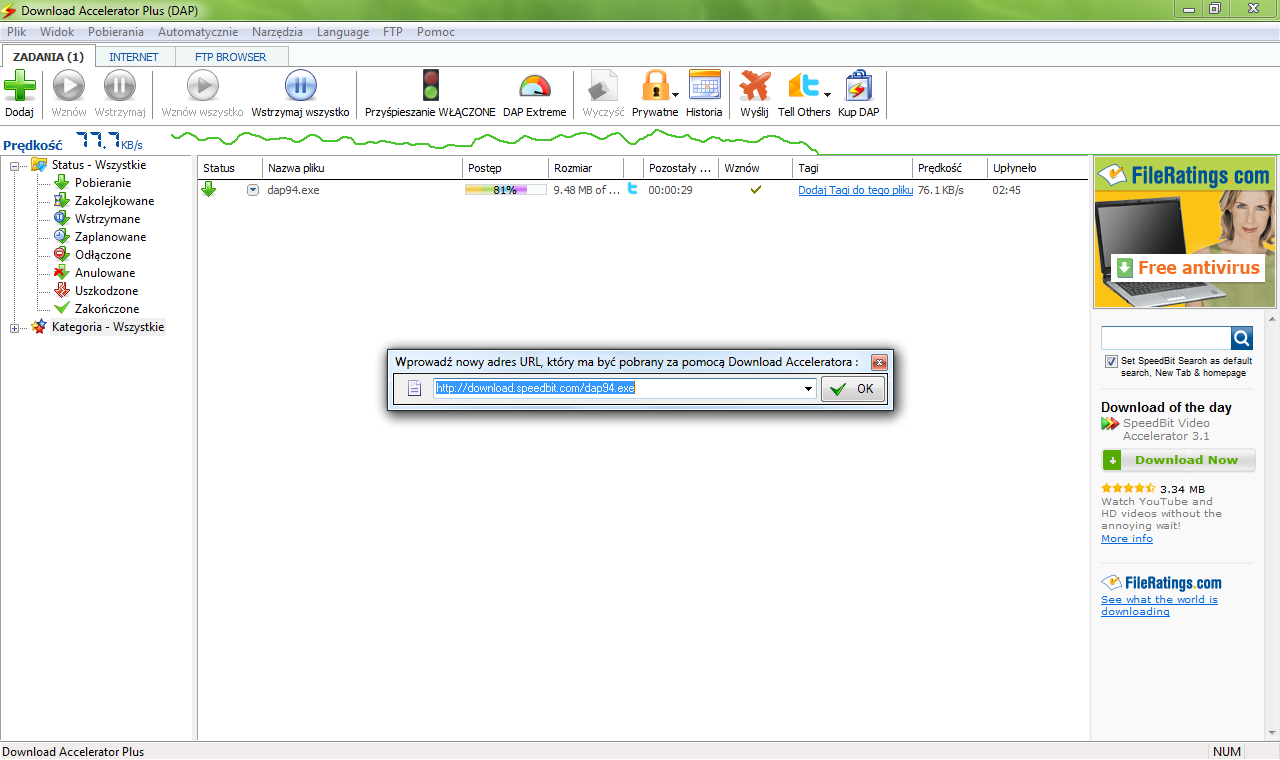Click the Wyślij airplane icon

[754, 87]
